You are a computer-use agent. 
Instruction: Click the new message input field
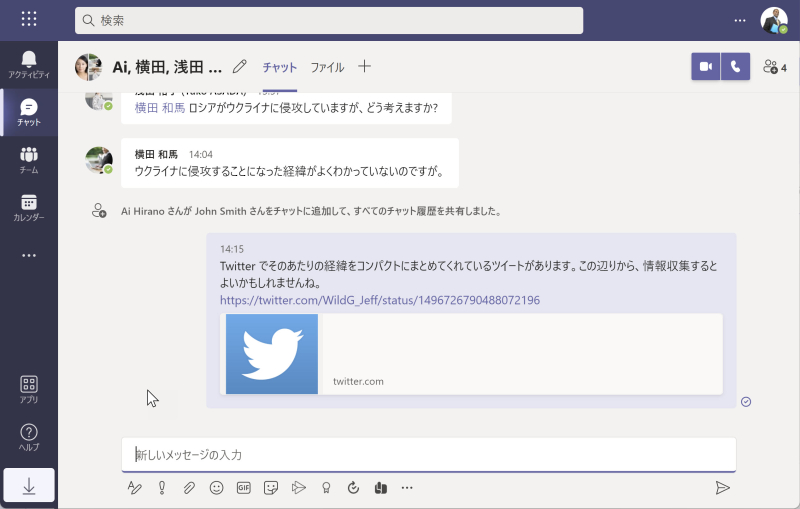click(429, 454)
